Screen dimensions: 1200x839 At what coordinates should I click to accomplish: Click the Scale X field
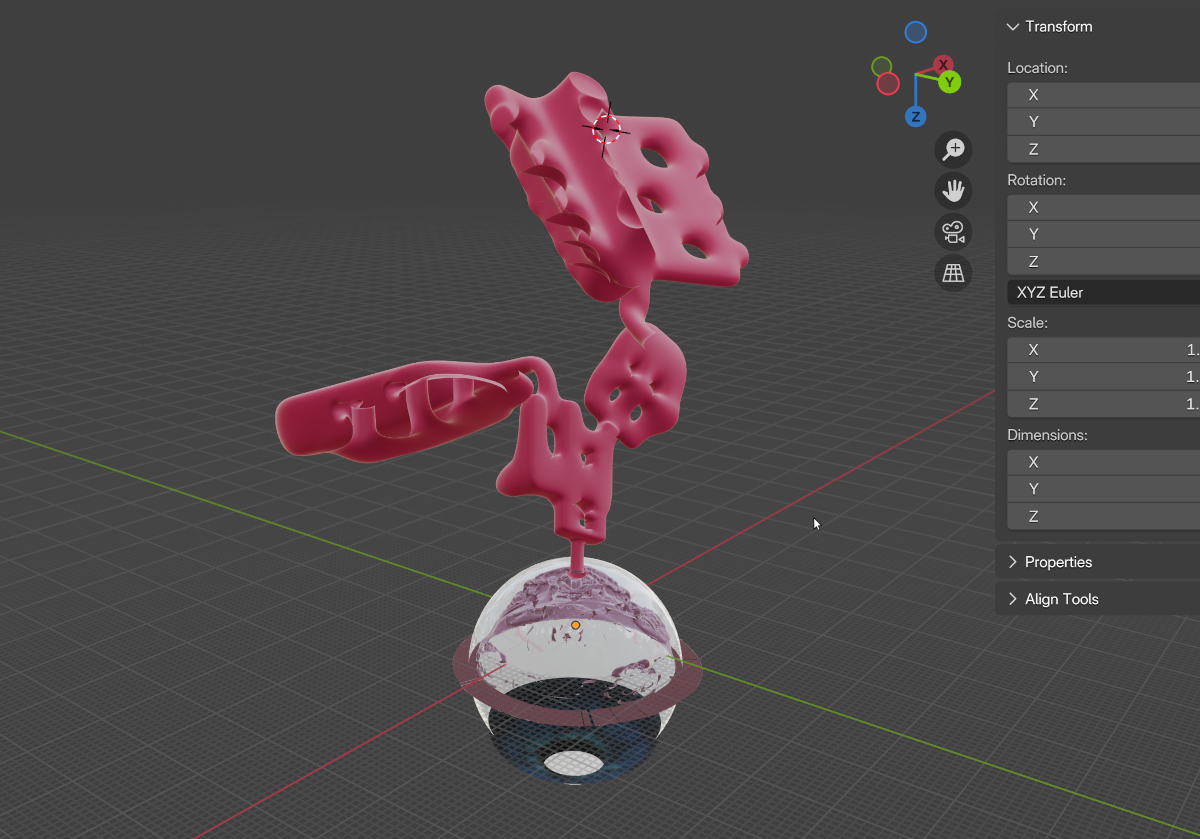(1103, 350)
